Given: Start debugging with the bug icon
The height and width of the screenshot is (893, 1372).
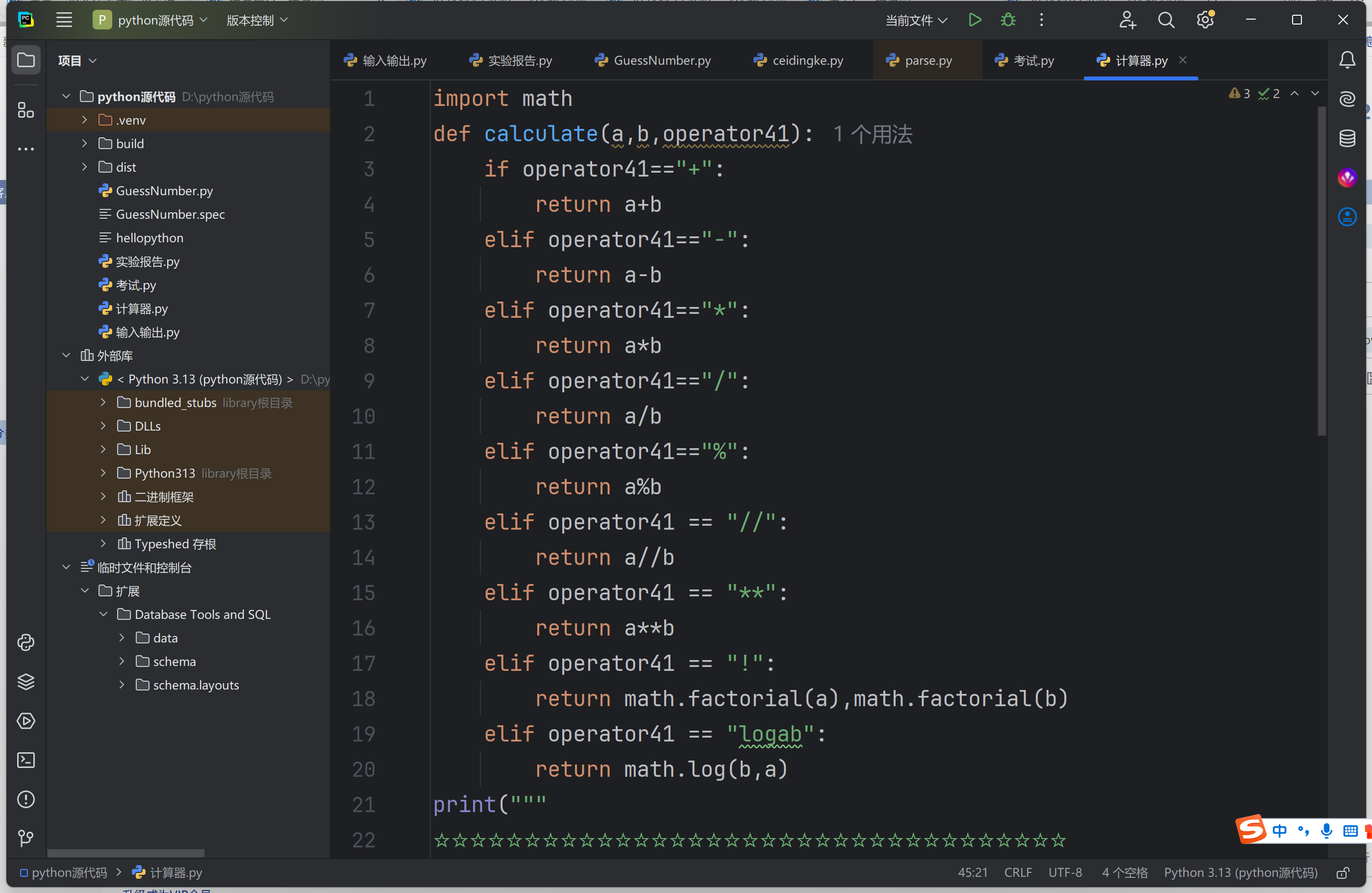Looking at the screenshot, I should 1008,20.
